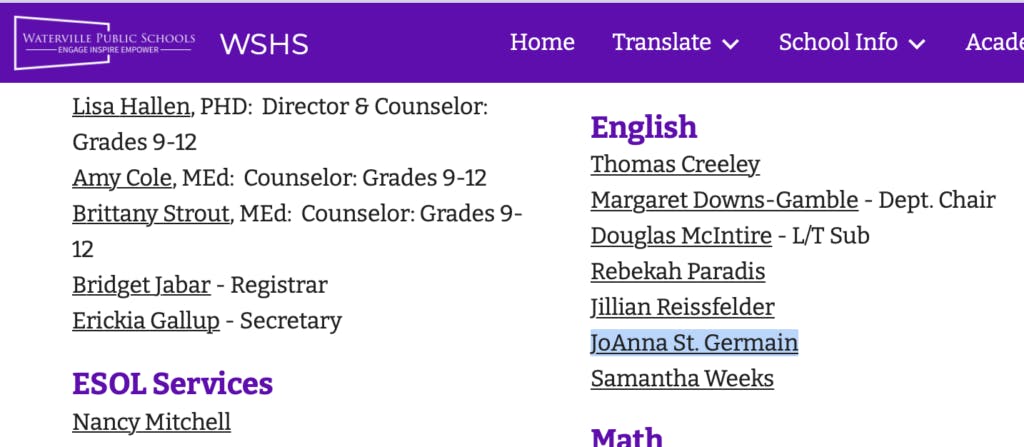Open Thomas Creeley's English teacher link
Screen dimensions: 1024x447
coord(675,164)
